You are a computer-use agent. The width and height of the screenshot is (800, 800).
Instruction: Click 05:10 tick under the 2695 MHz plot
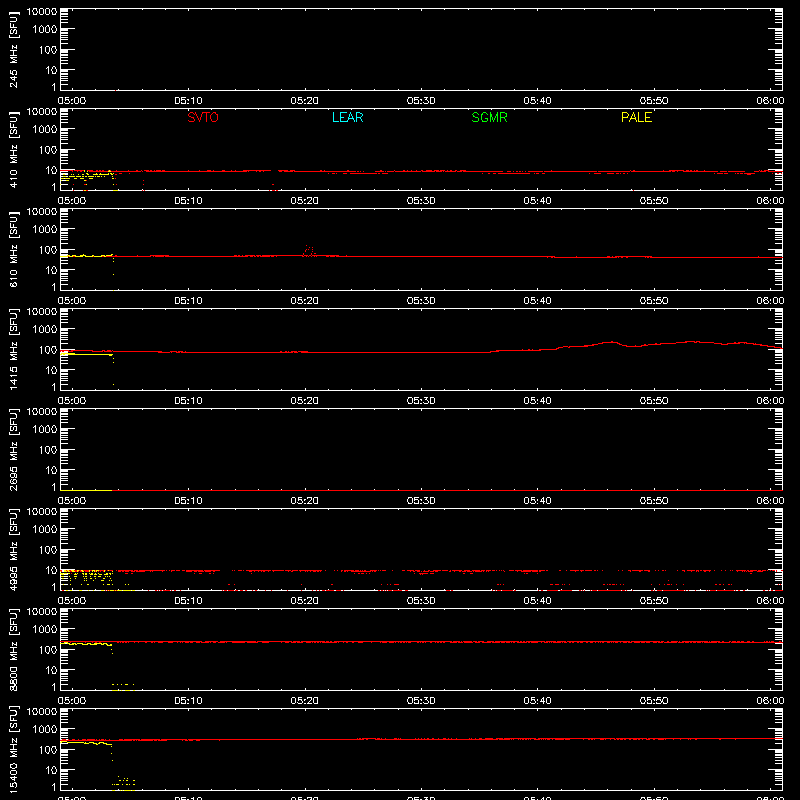tap(188, 501)
